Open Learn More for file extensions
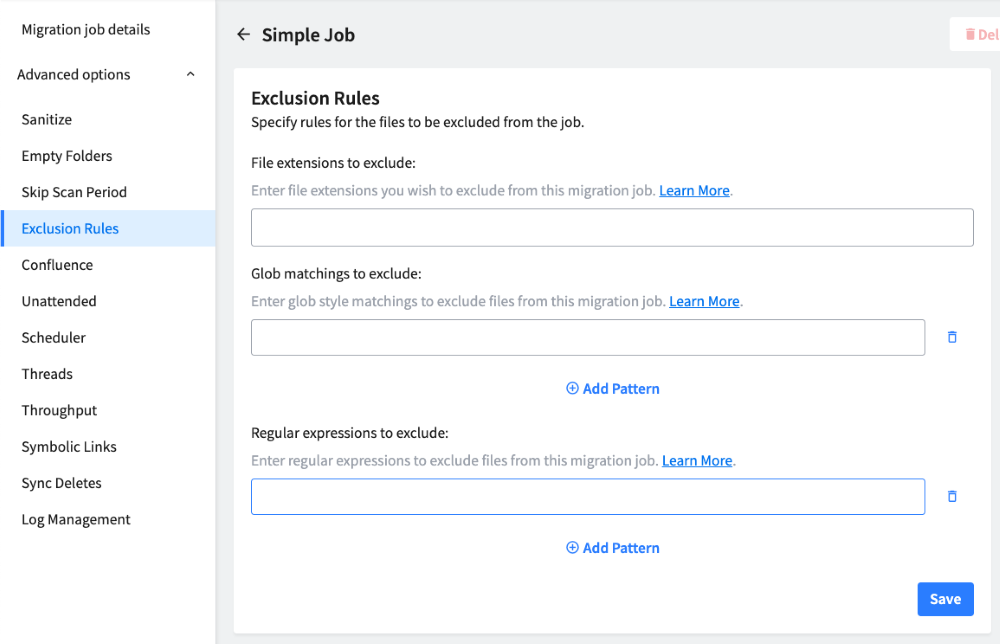 coord(694,190)
